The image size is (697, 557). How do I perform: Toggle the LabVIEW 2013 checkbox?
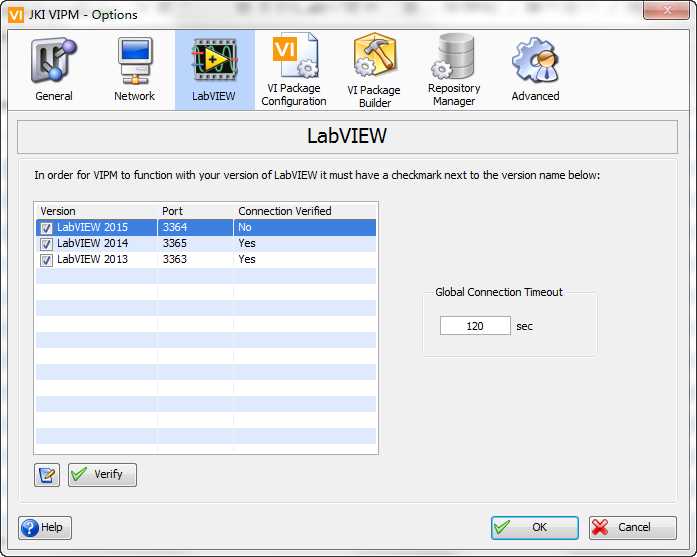click(x=46, y=260)
